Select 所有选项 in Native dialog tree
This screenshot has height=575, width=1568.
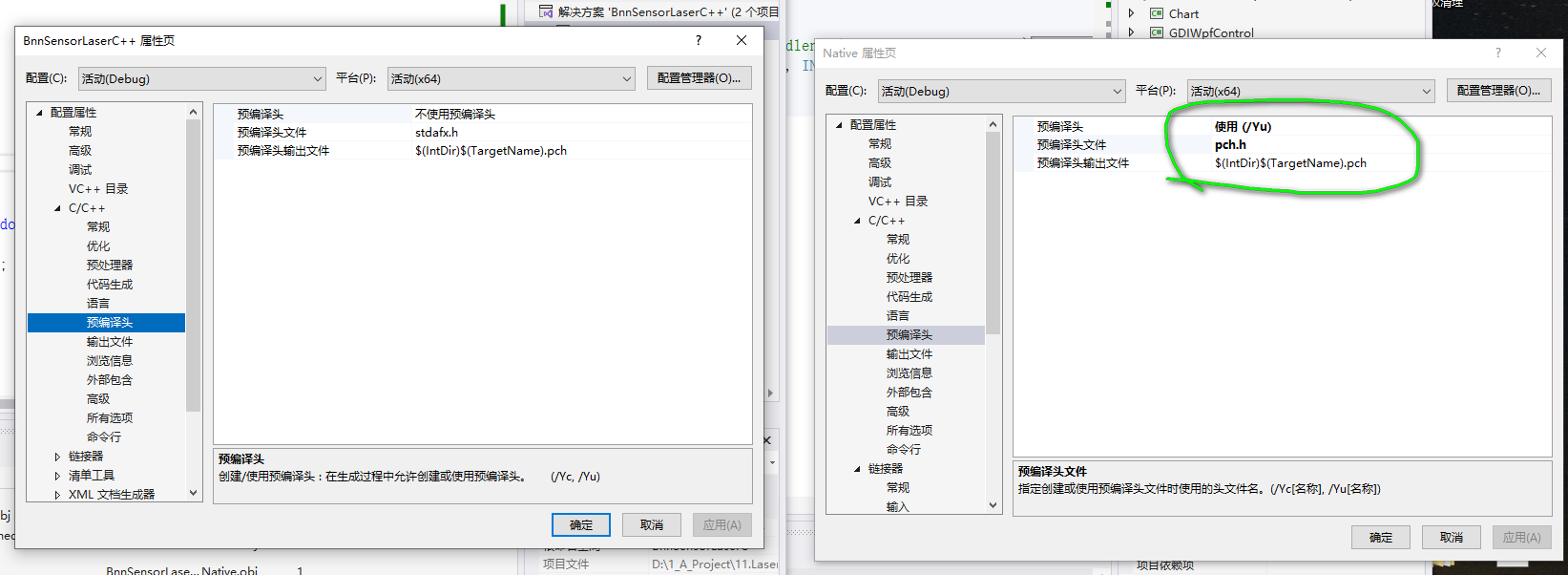click(x=909, y=431)
